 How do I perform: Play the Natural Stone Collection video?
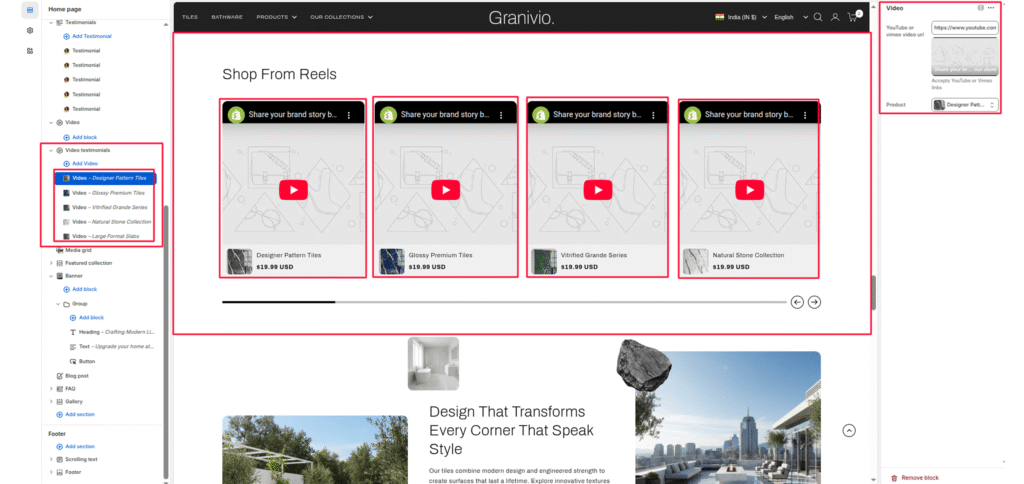[749, 190]
